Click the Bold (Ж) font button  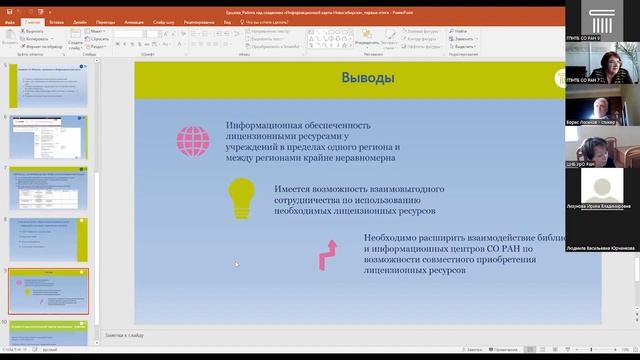tap(118, 44)
